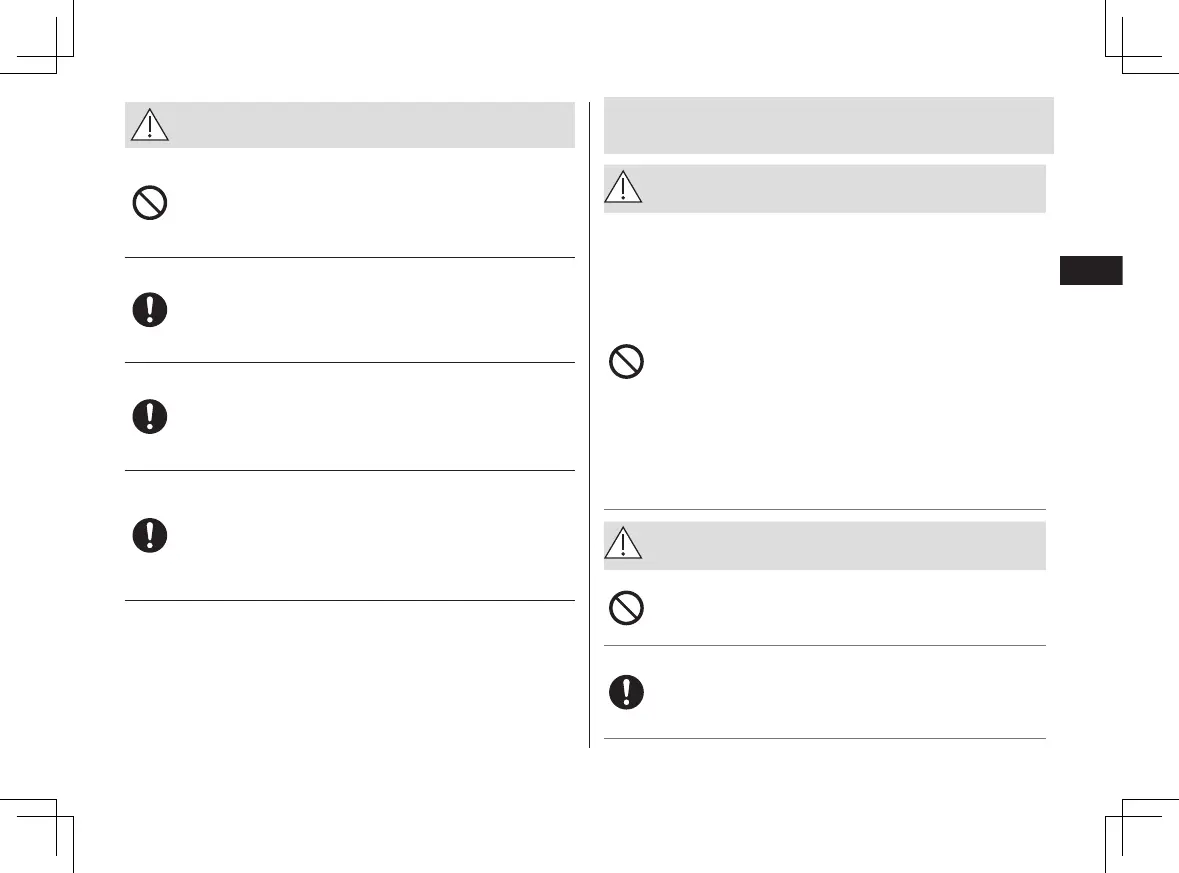Image resolution: width=1179 pixels, height=873 pixels.
Task: Click the prohibition icon in the left column
Action: coord(150,205)
